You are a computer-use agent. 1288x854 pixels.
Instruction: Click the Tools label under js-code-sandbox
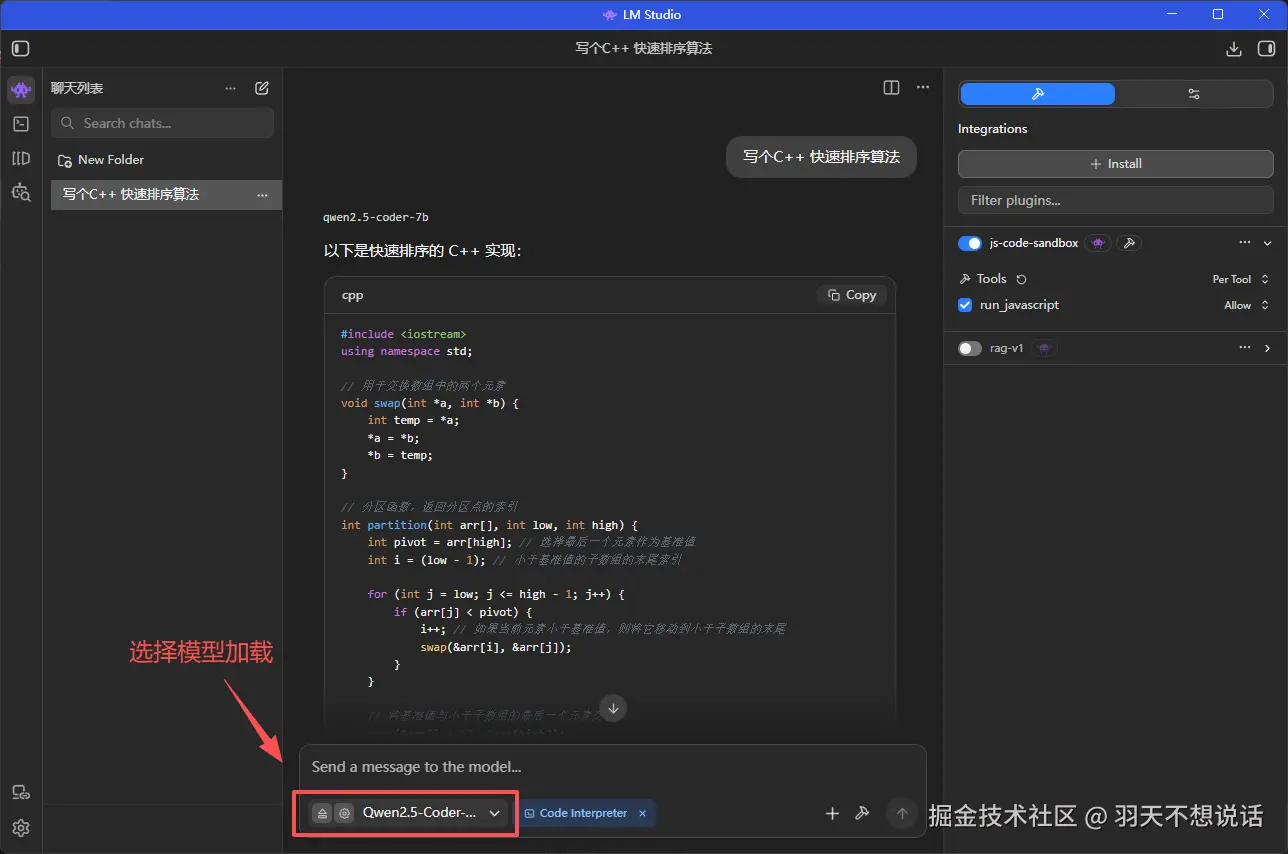pos(991,279)
